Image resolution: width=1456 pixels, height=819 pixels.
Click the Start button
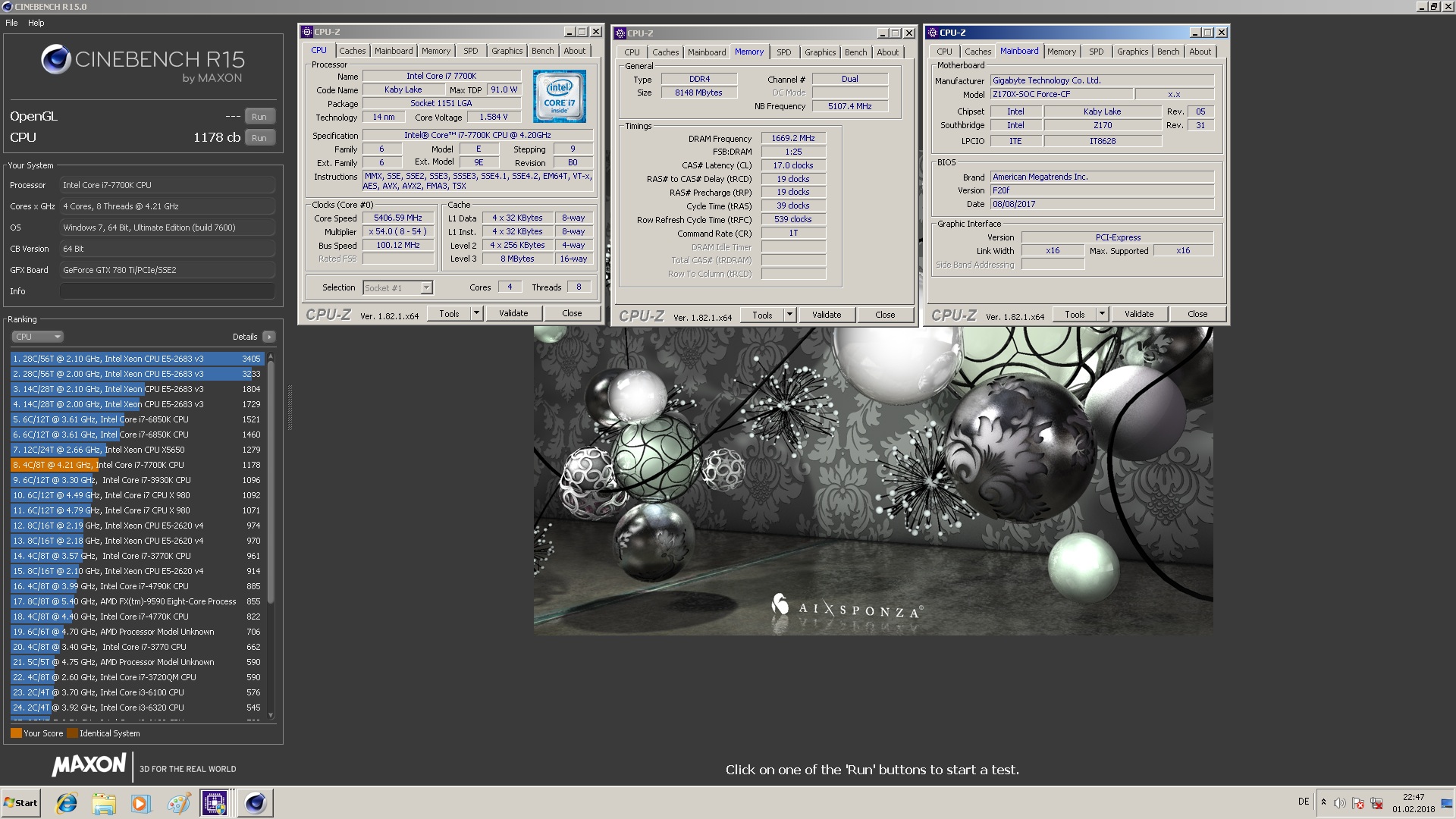coord(21,803)
